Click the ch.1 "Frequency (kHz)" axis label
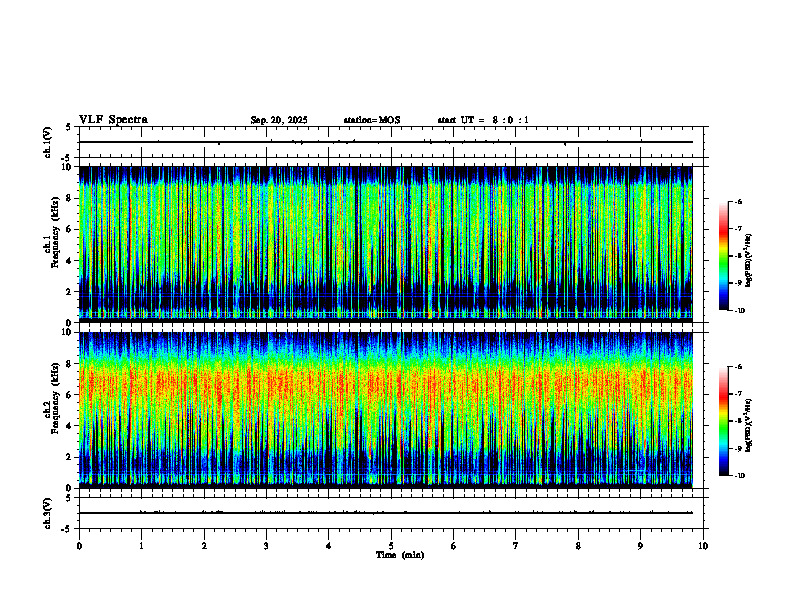Viewport: 792px width, 612px height. point(55,232)
